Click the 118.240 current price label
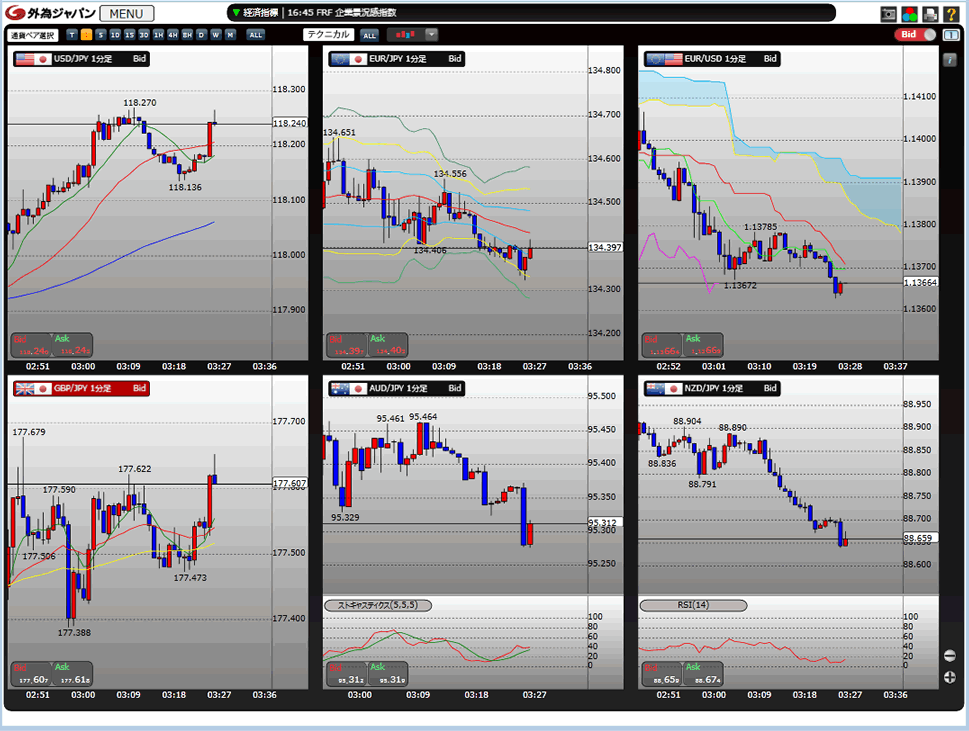969x731 pixels. [x=290, y=124]
